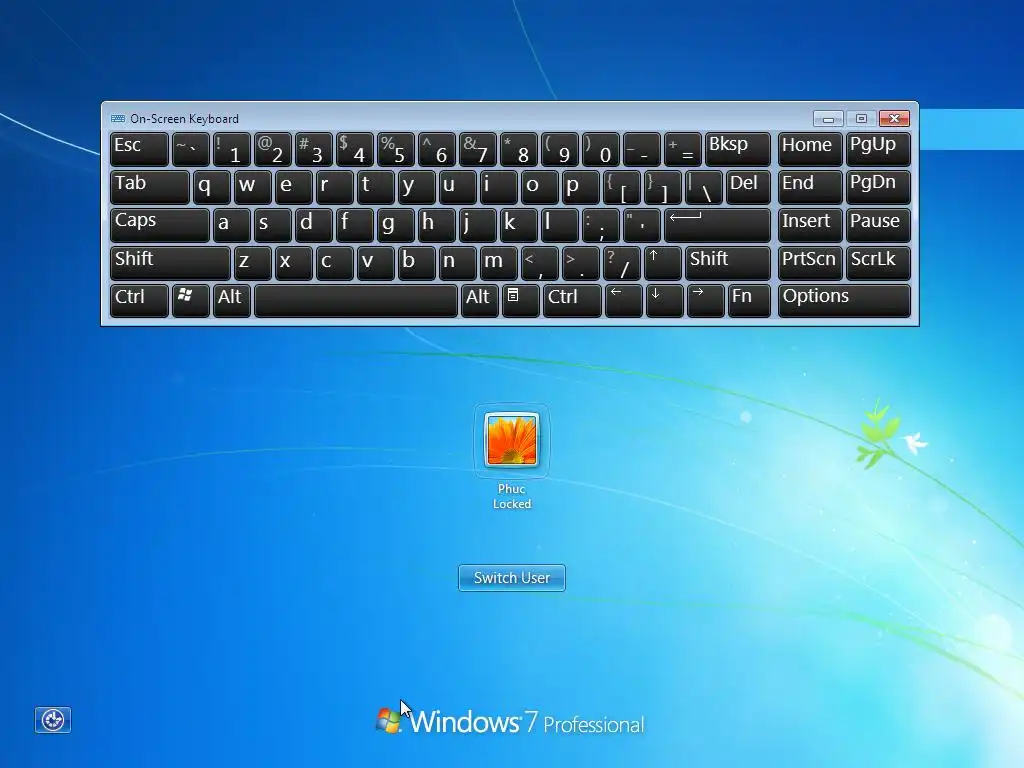1024x768 pixels.
Task: Click the letter m key
Action: pos(499,263)
